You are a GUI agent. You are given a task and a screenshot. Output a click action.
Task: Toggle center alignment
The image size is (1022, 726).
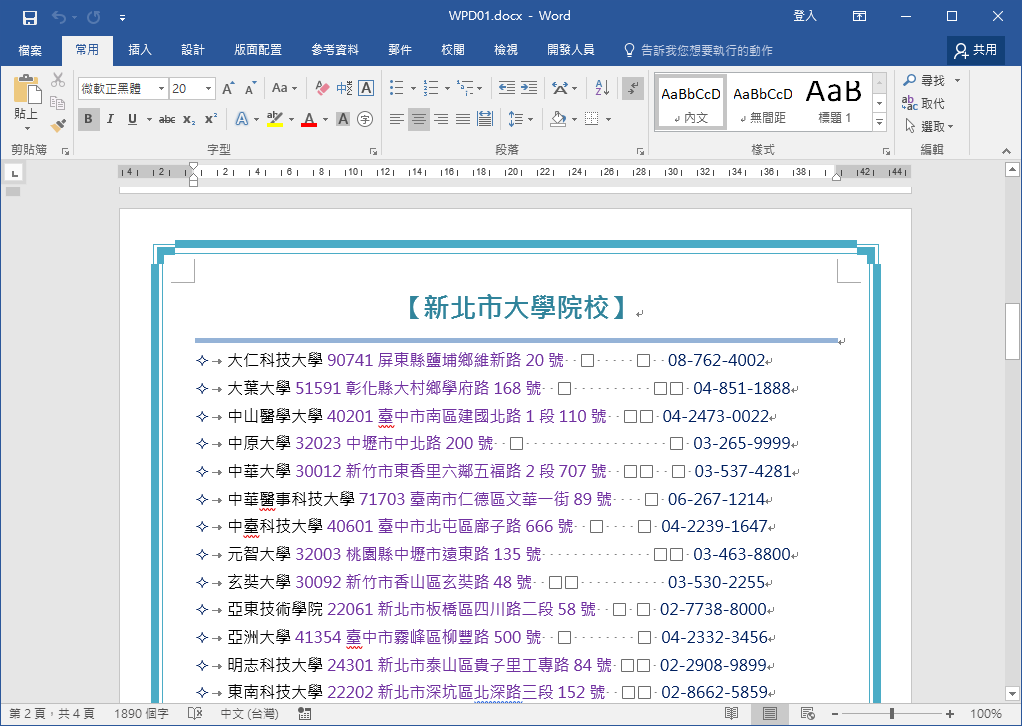pos(418,119)
